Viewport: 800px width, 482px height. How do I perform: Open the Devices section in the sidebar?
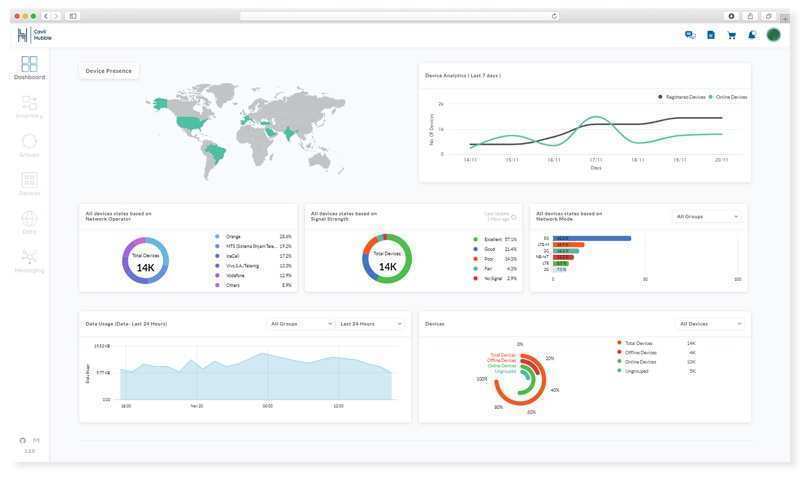[x=29, y=184]
